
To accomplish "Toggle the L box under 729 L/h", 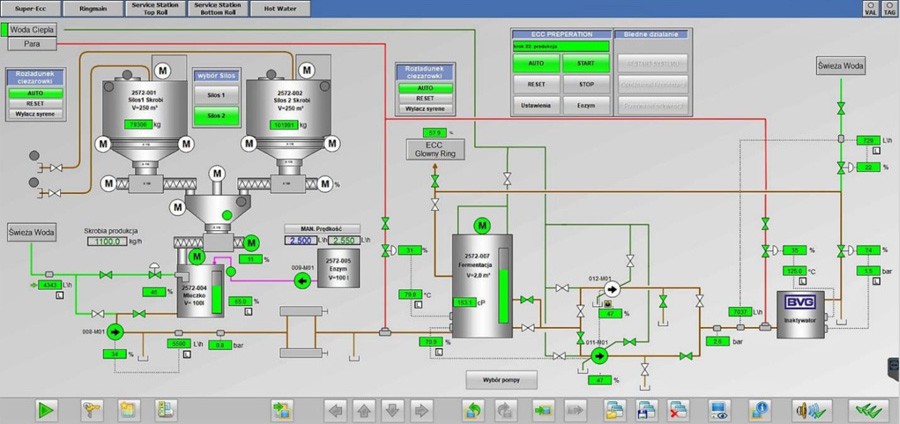I will tap(876, 151).
